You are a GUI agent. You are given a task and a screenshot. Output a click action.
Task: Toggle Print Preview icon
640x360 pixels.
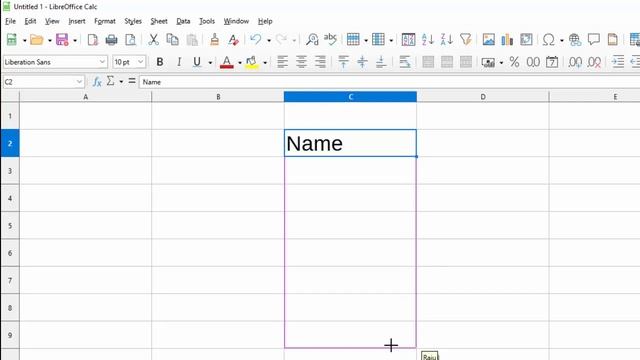click(x=130, y=40)
